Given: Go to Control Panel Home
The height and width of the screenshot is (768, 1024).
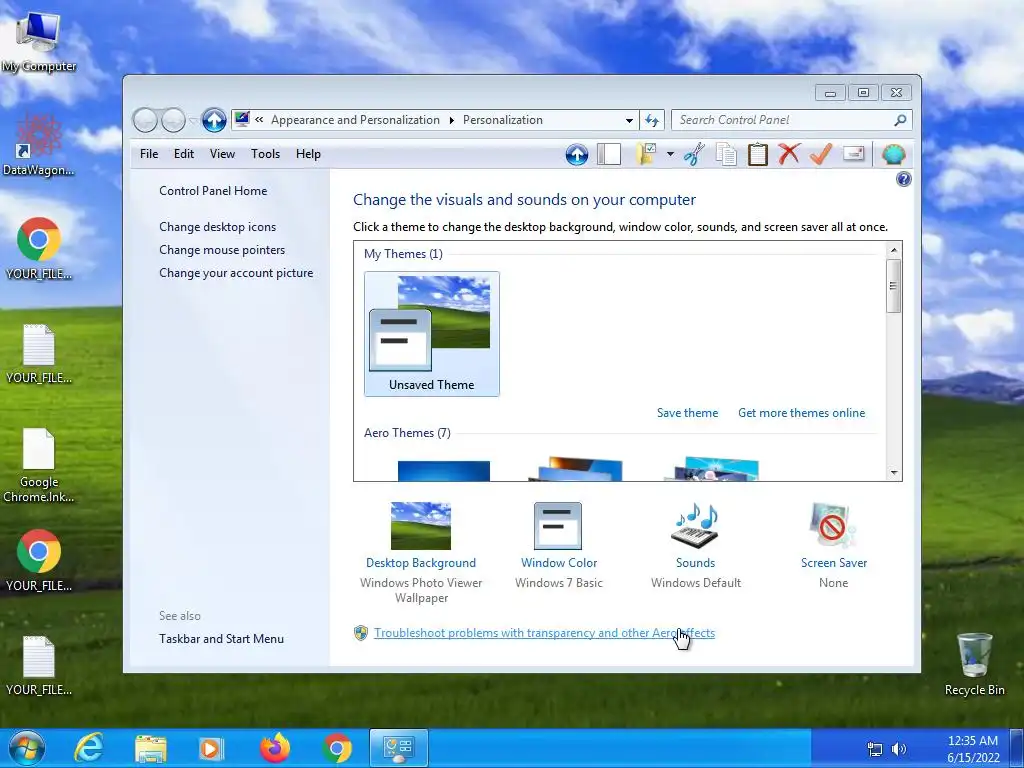Looking at the screenshot, I should click(213, 191).
